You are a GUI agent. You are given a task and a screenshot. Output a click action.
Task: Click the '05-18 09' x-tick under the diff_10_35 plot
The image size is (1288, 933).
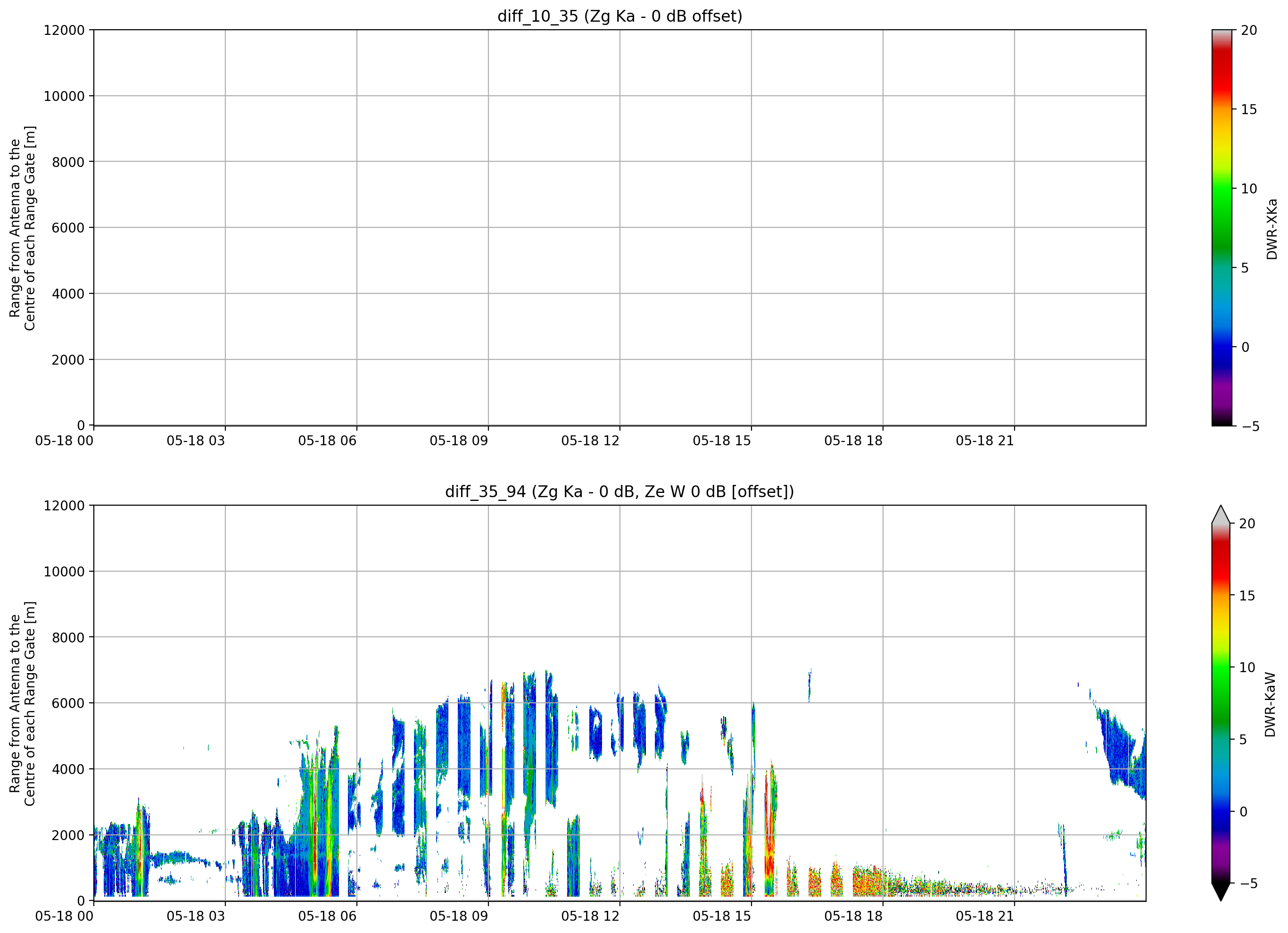click(459, 441)
